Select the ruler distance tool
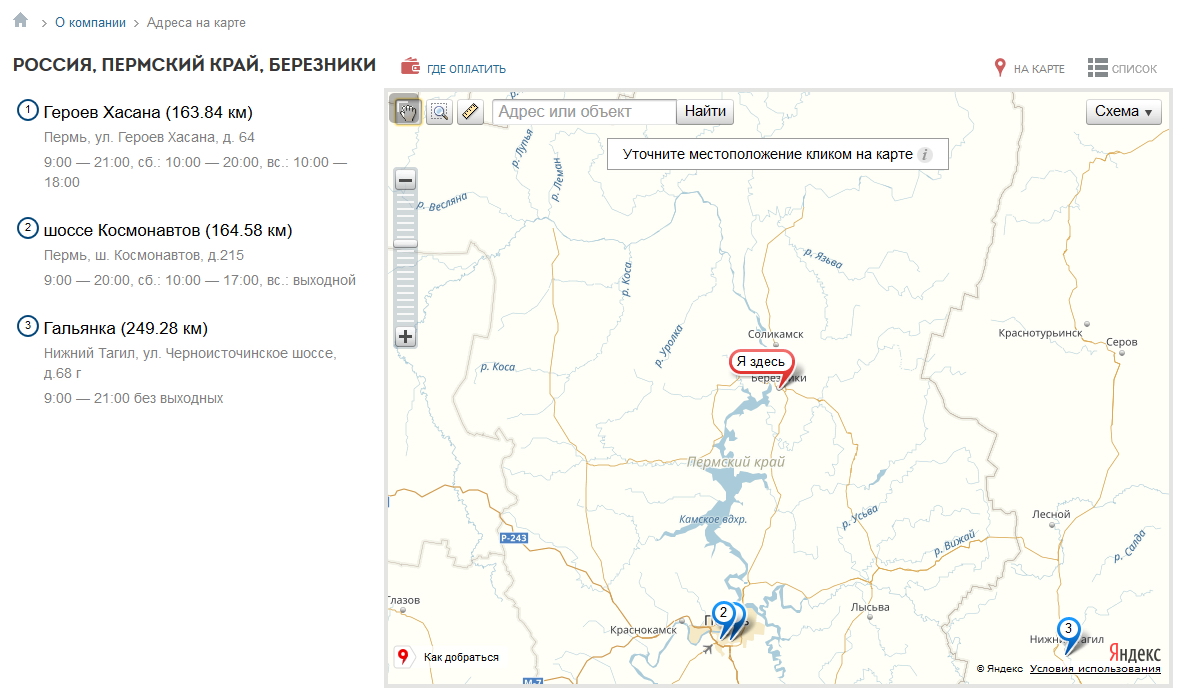 pos(470,112)
